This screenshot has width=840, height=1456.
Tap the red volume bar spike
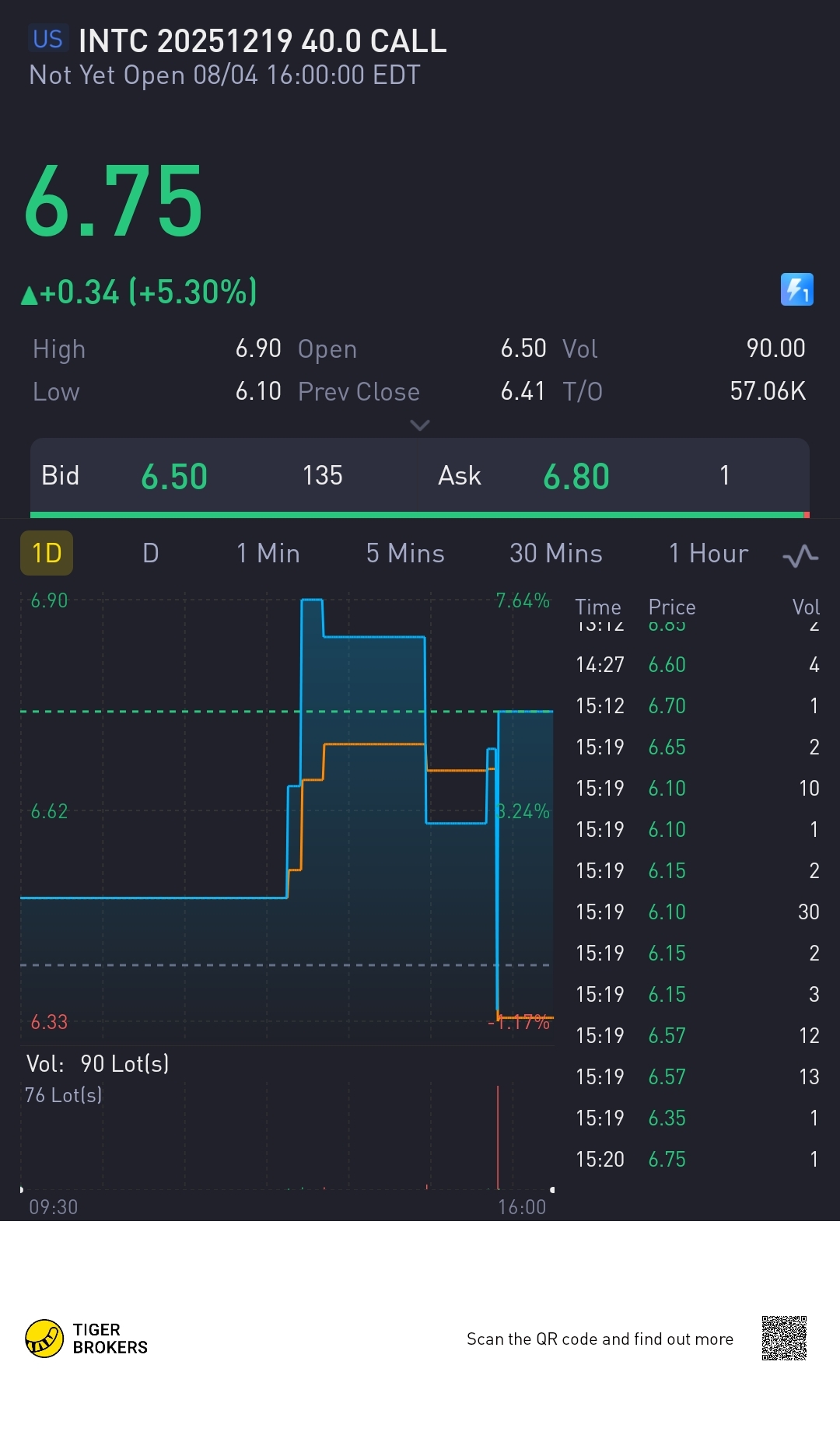(x=498, y=1136)
